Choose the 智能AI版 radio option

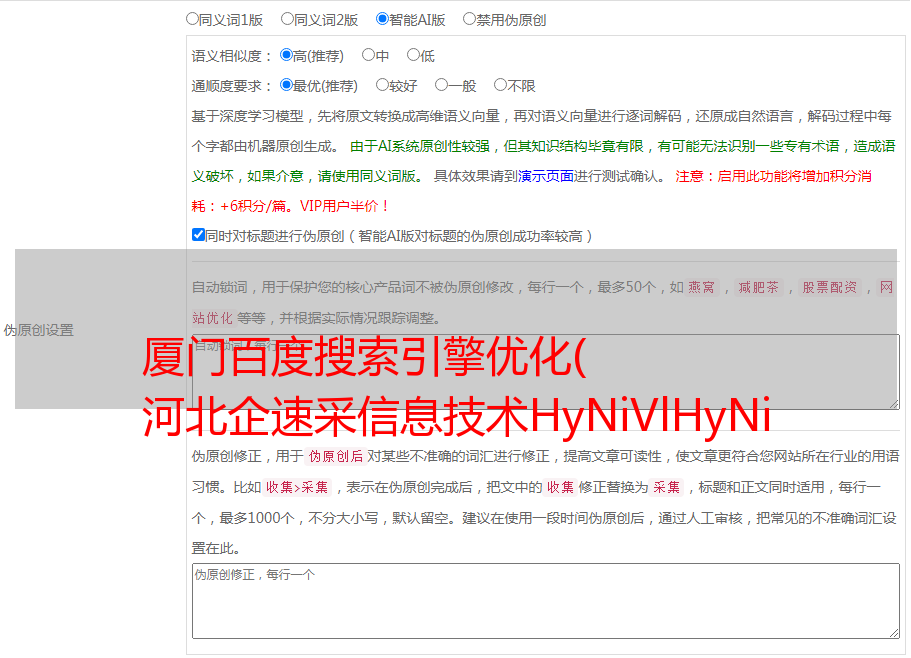click(x=382, y=19)
